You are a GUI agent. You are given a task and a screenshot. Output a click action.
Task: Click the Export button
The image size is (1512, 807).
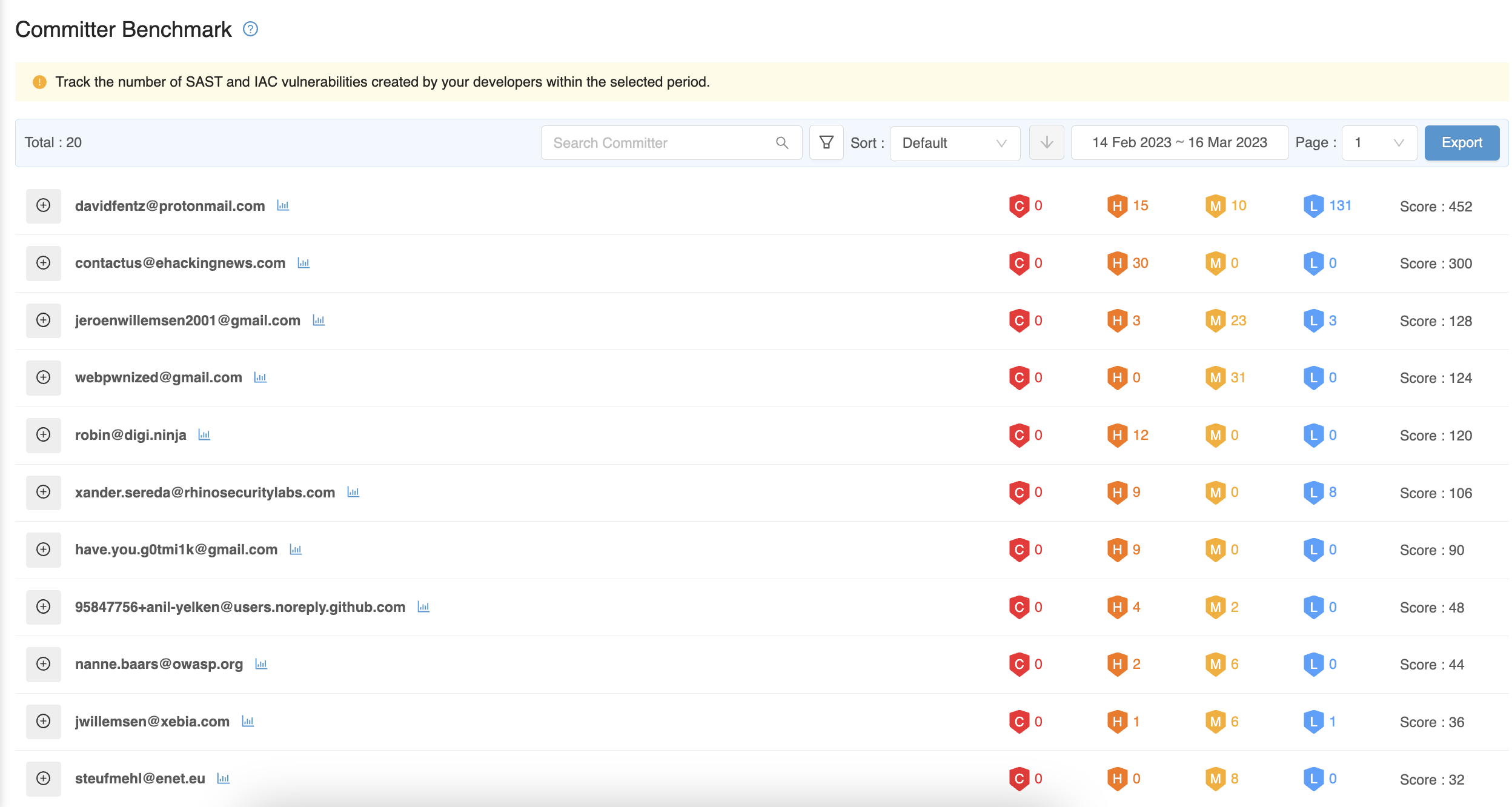(x=1462, y=143)
